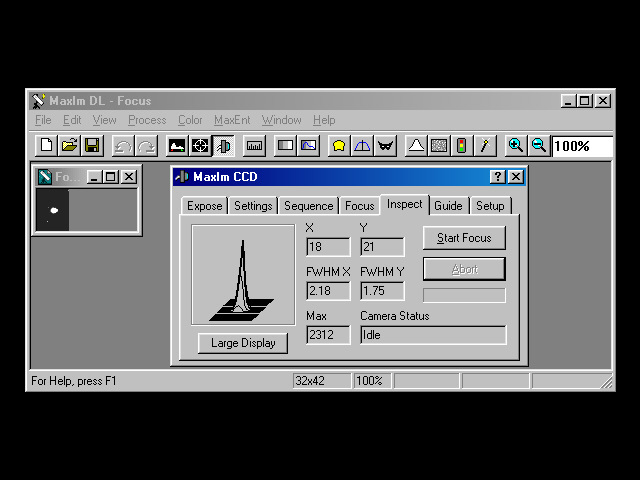This screenshot has width=640, height=480.
Task: Open the Edit menu
Action: click(72, 120)
